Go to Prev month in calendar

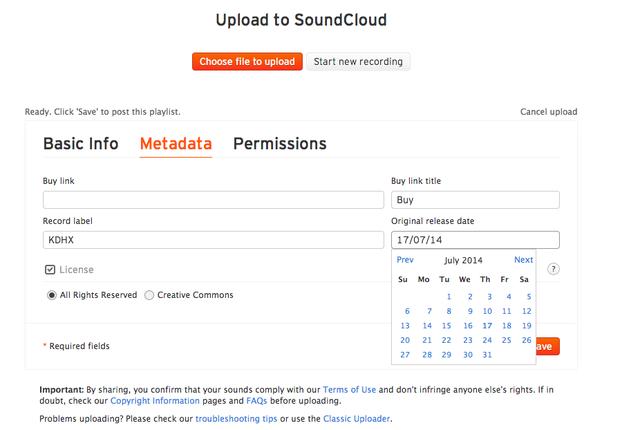coord(405,260)
